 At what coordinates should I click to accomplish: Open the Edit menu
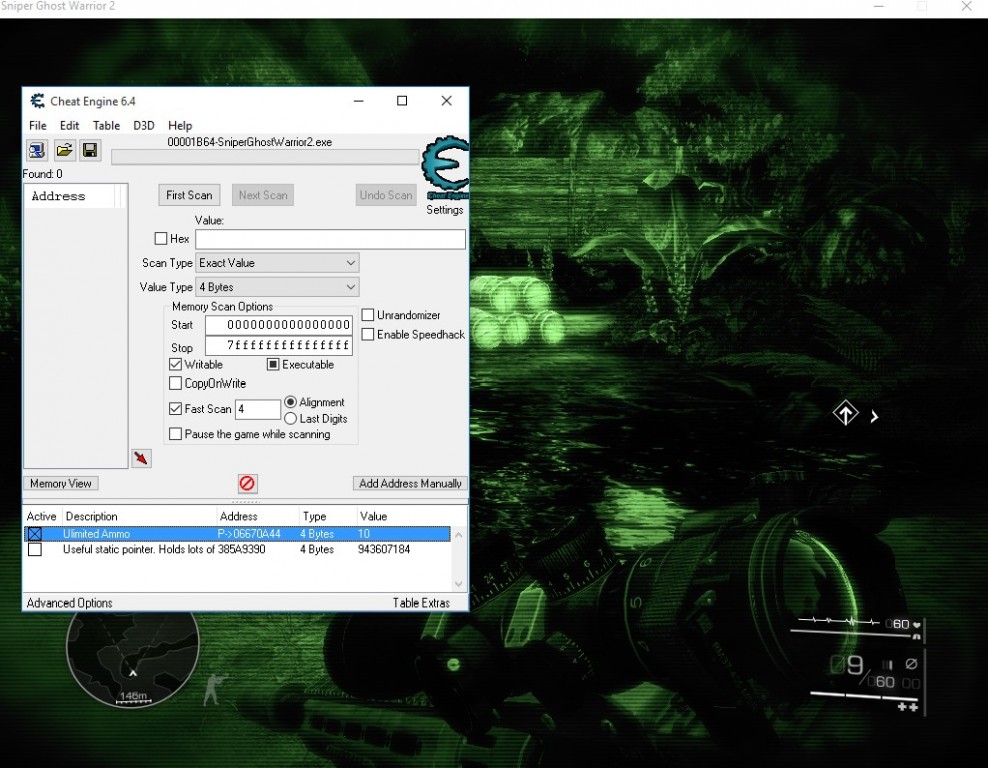click(x=69, y=125)
